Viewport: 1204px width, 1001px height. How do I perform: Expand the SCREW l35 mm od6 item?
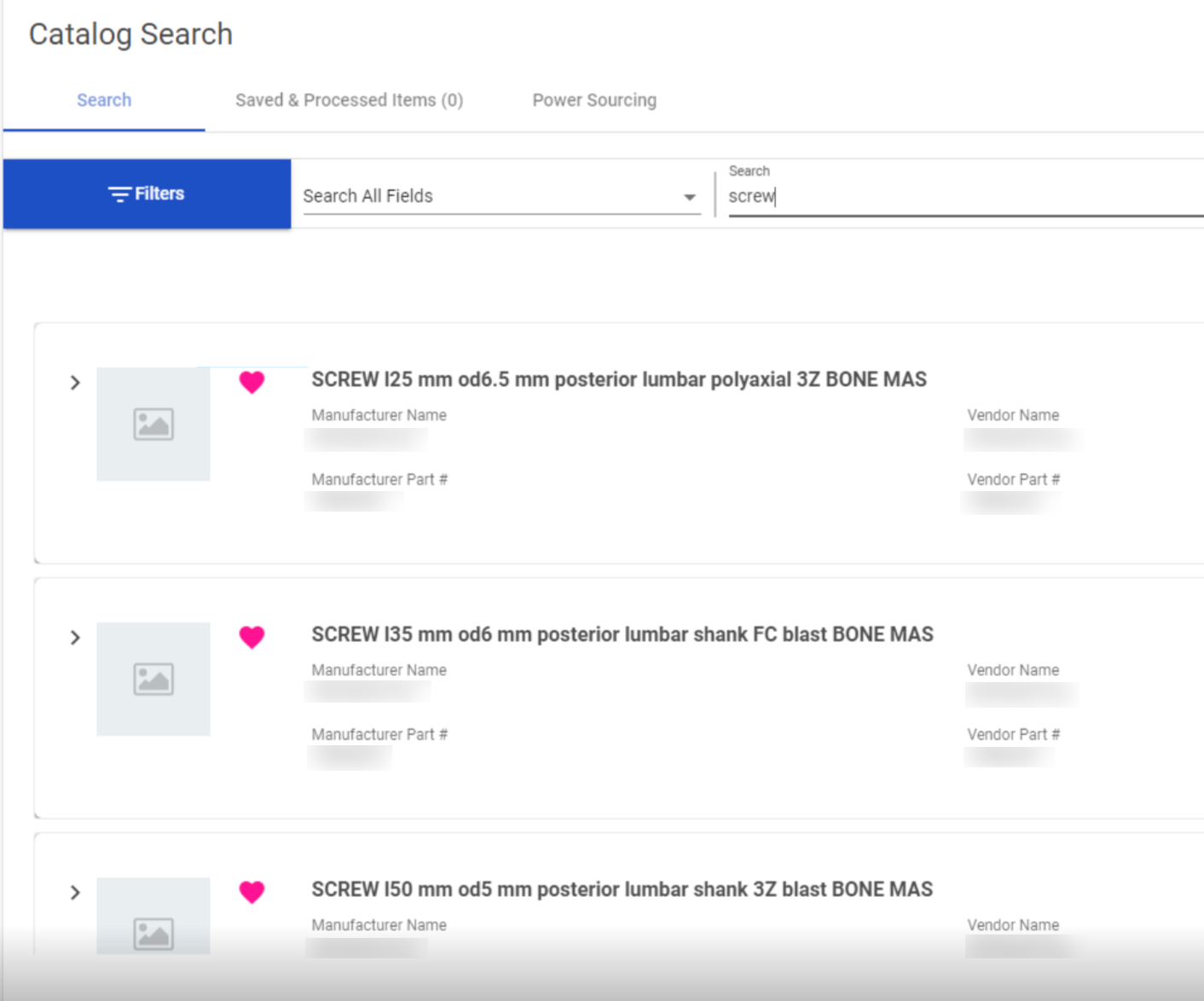(x=75, y=637)
